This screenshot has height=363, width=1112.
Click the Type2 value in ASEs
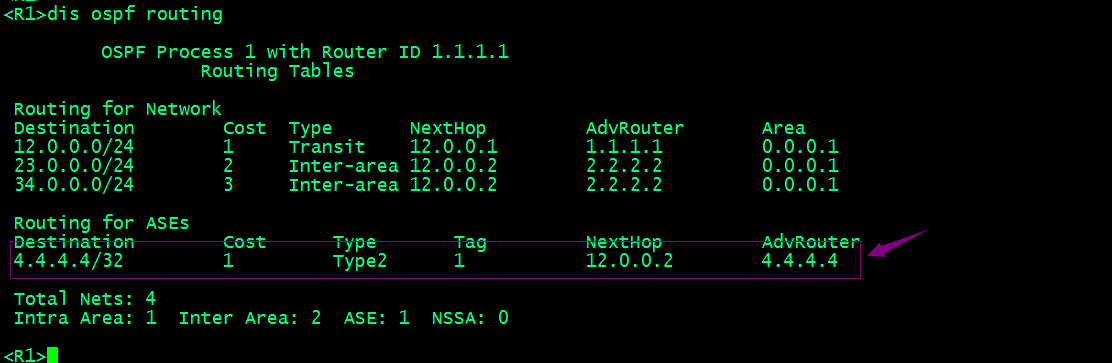[x=360, y=261]
